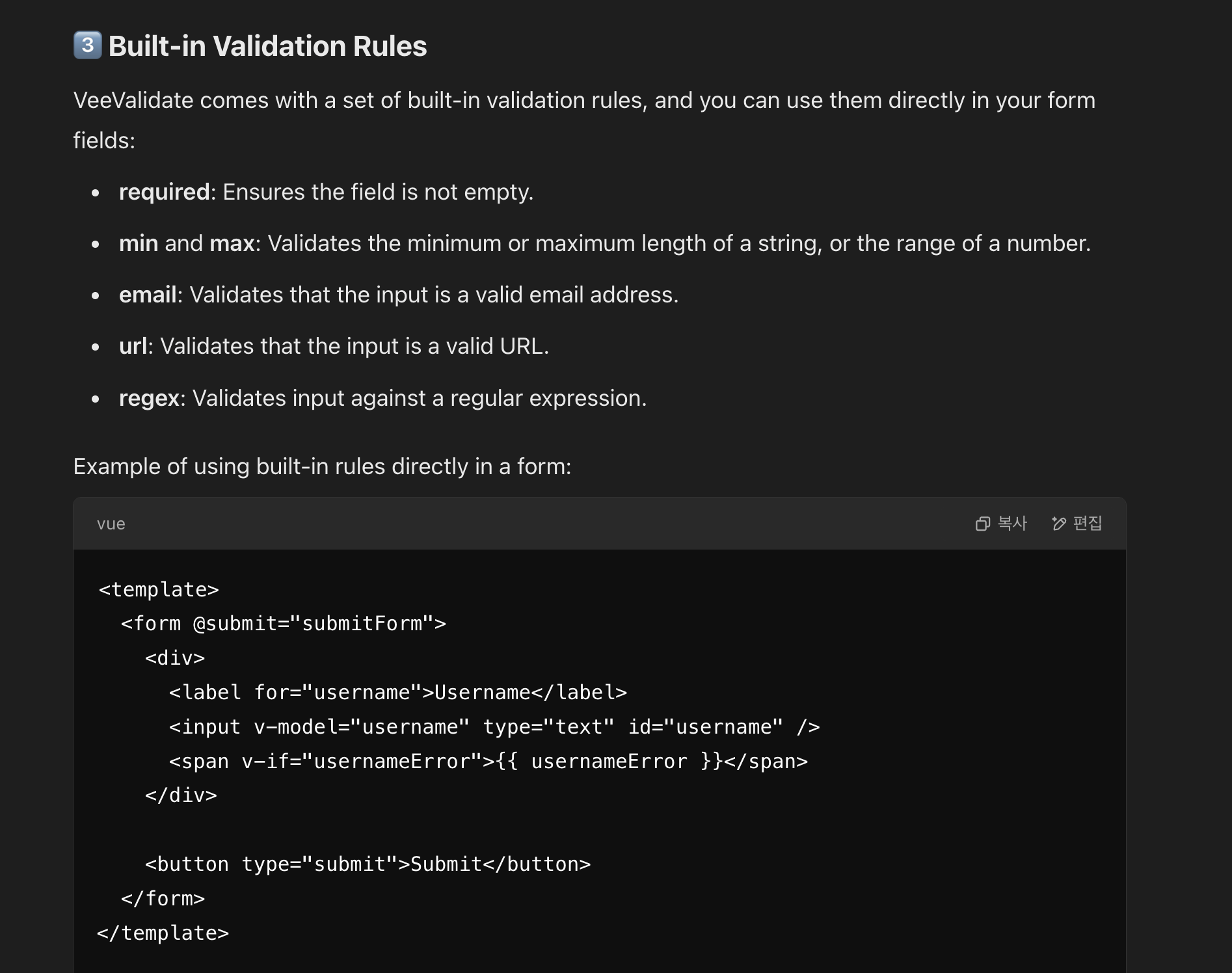Click the "Built-in Validation Rules" heading

pyautogui.click(x=267, y=46)
